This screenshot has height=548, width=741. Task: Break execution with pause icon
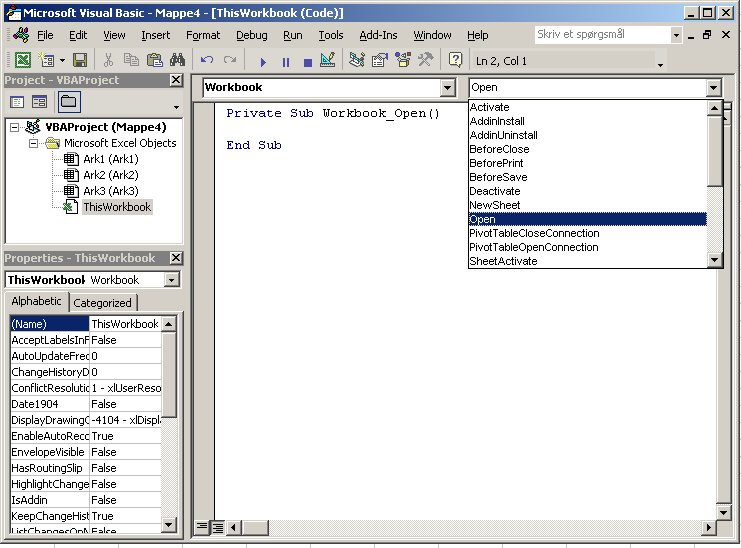coord(285,61)
